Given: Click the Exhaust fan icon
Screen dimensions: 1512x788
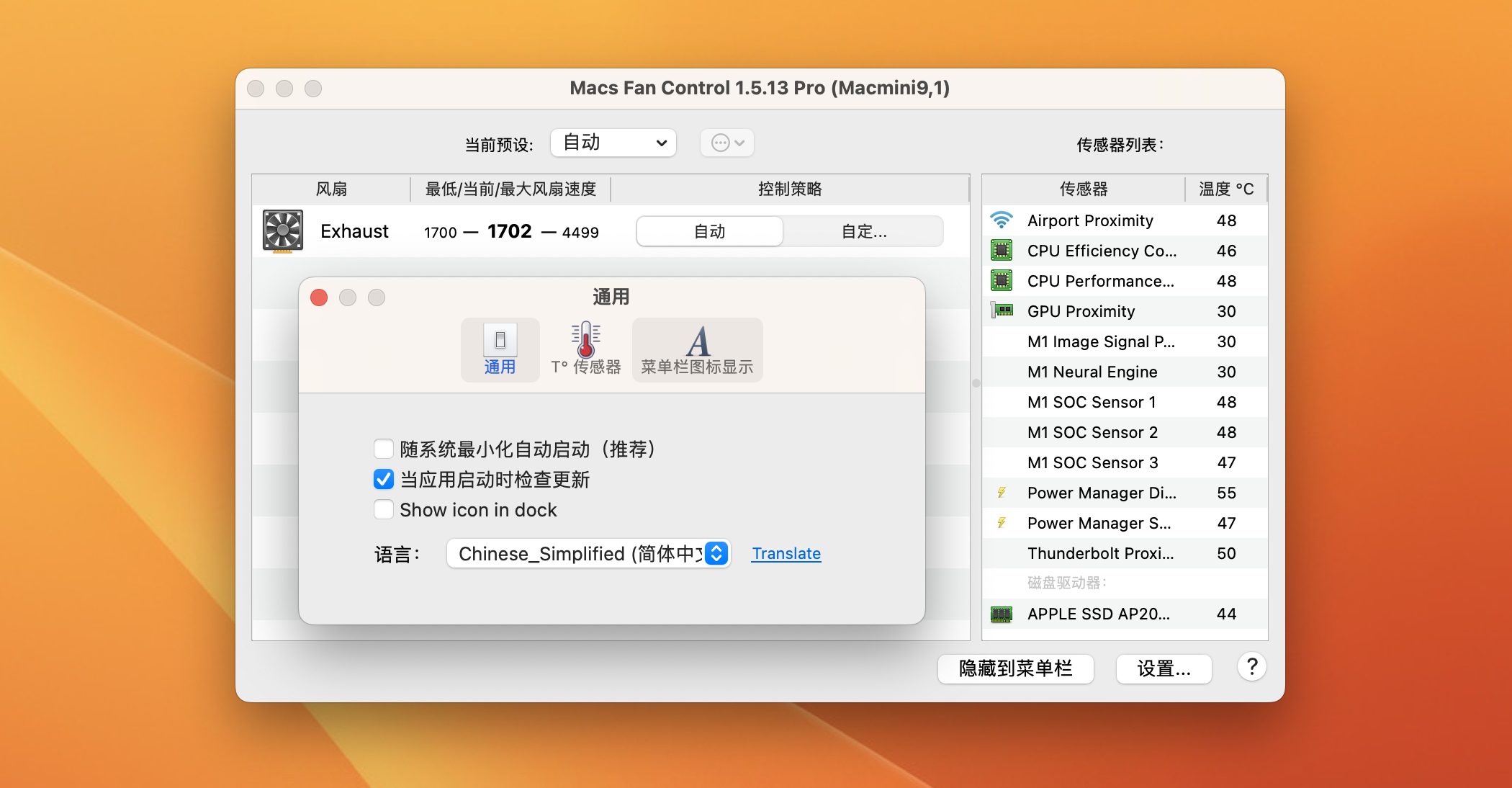Looking at the screenshot, I should 283,231.
